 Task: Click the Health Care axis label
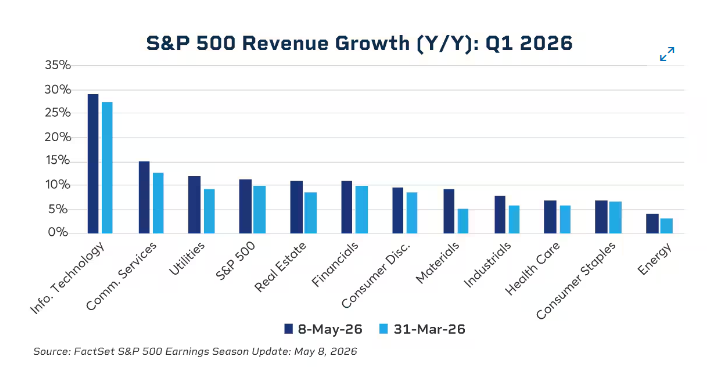532,268
